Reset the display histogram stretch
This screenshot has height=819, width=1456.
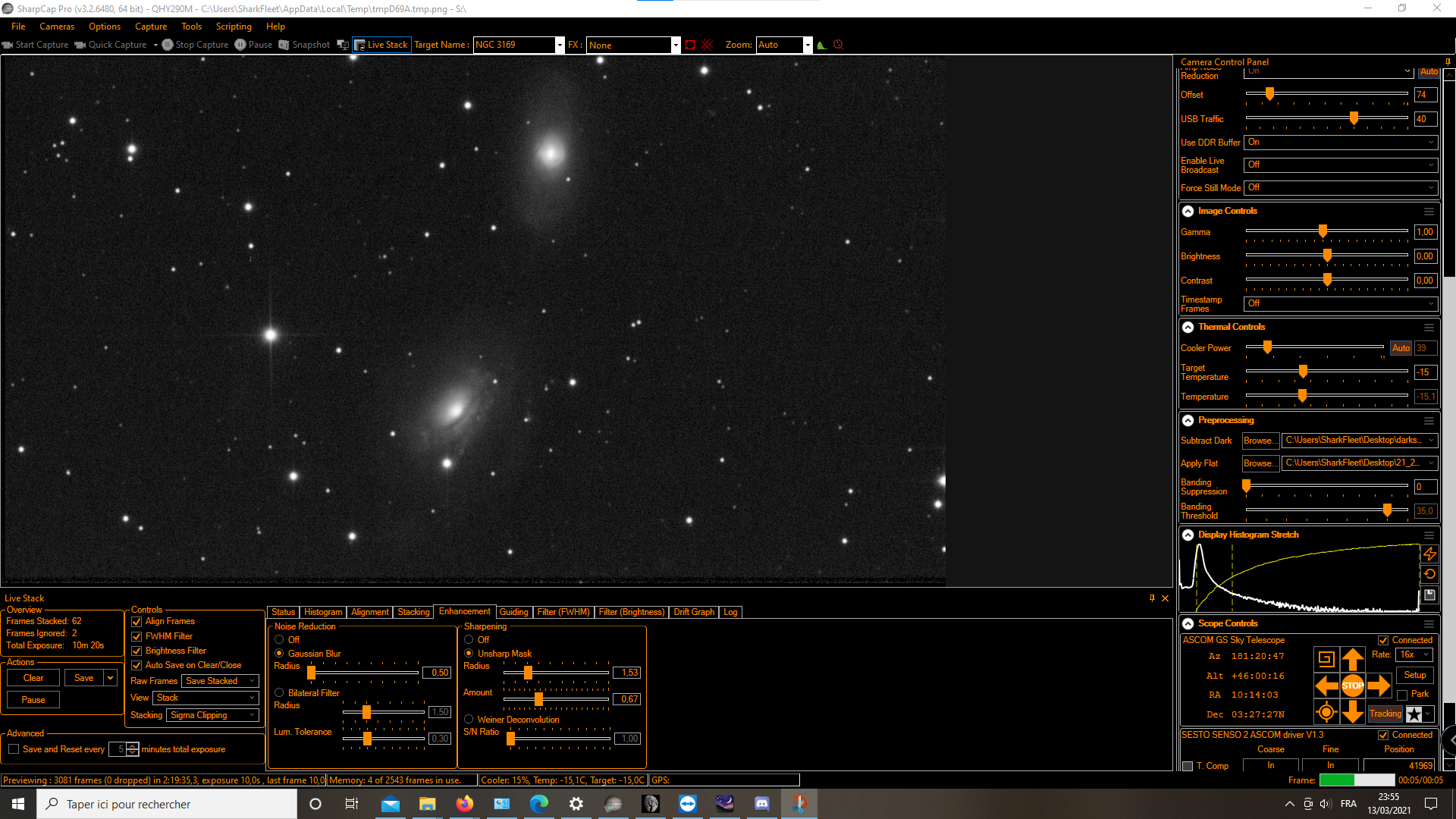[x=1429, y=575]
